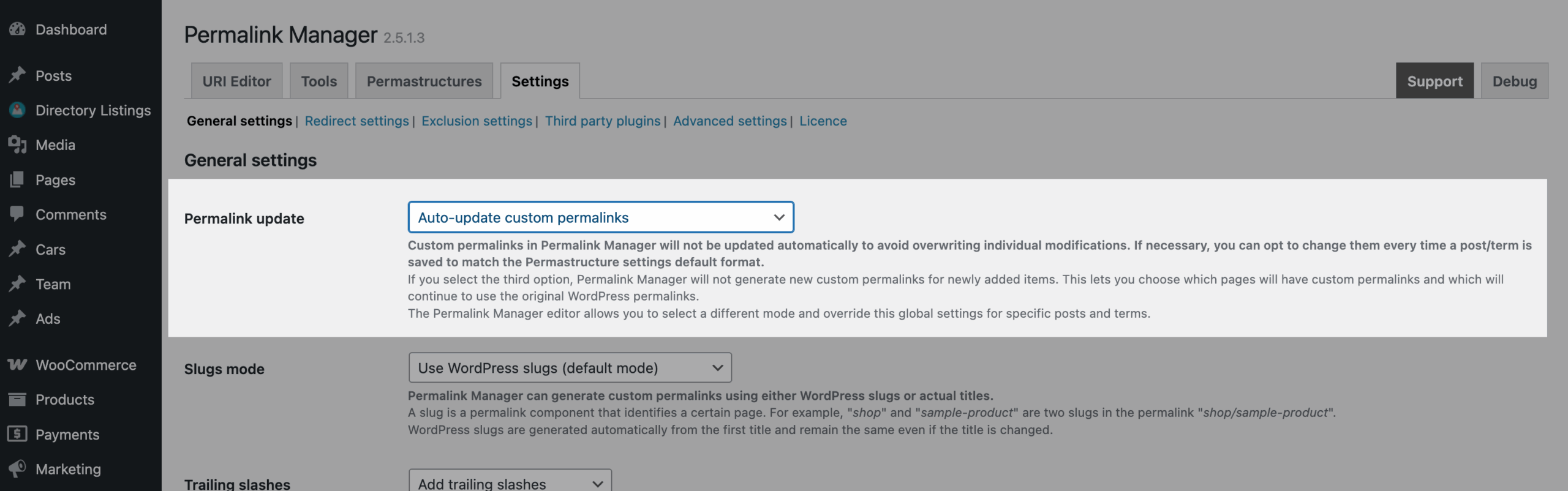Viewport: 1568px width, 491px height.
Task: Select the Settings tab
Action: click(540, 81)
